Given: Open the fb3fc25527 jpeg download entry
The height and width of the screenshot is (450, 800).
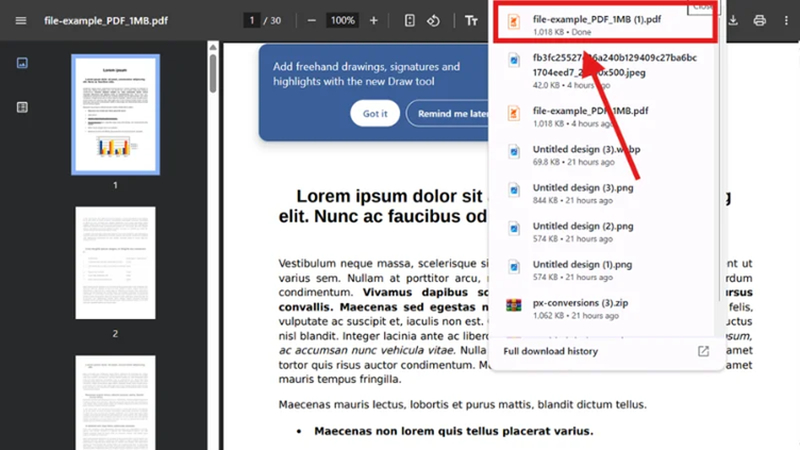Looking at the screenshot, I should pyautogui.click(x=605, y=70).
